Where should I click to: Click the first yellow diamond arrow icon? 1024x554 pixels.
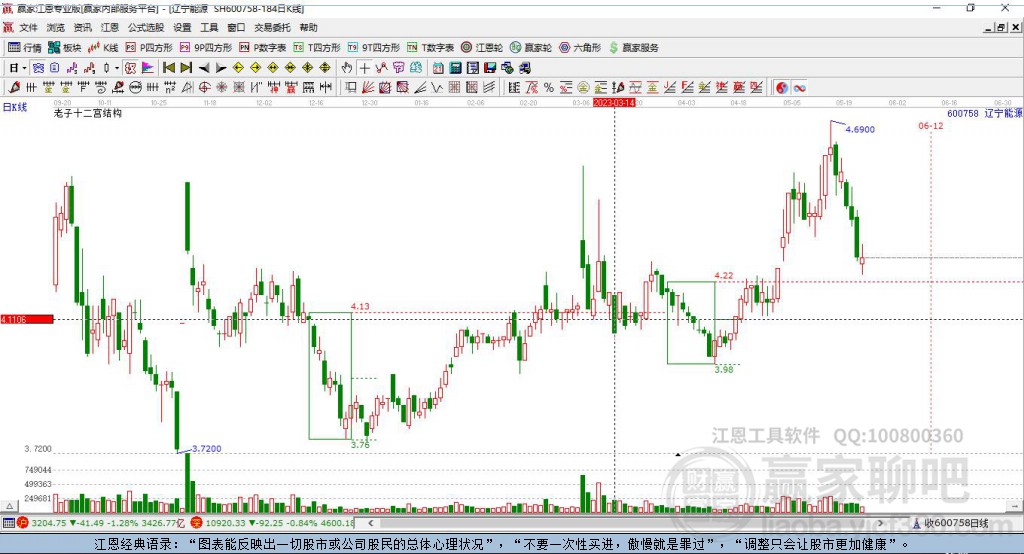[x=238, y=68]
